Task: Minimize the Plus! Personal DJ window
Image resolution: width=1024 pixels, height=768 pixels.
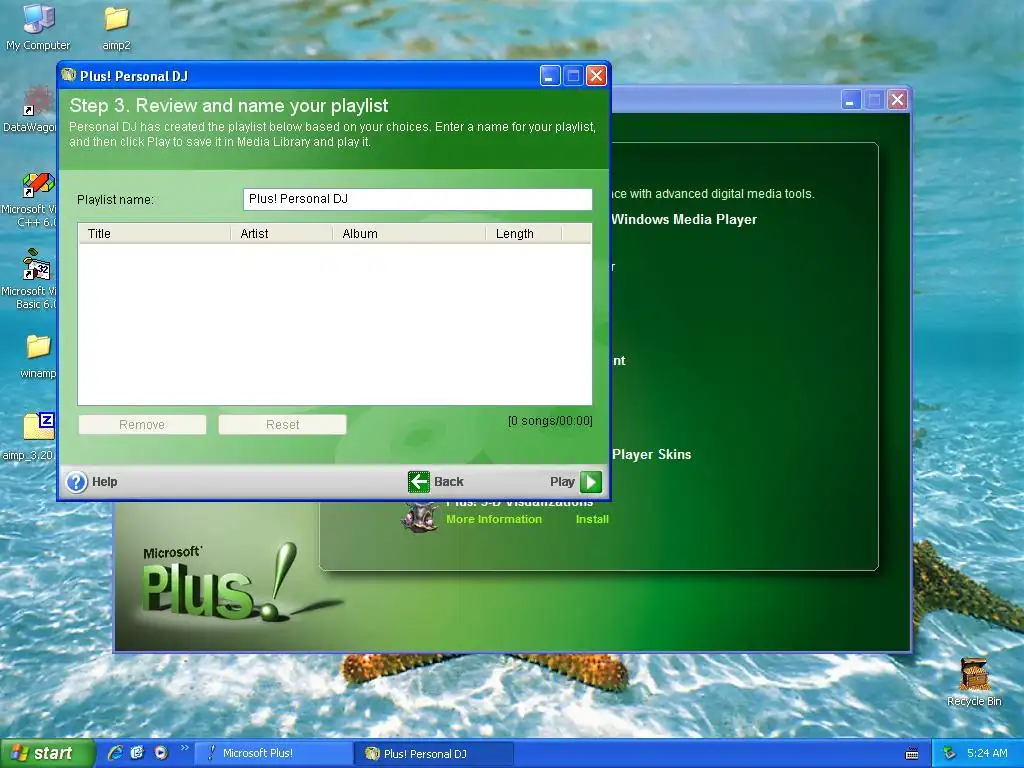Action: (x=550, y=76)
